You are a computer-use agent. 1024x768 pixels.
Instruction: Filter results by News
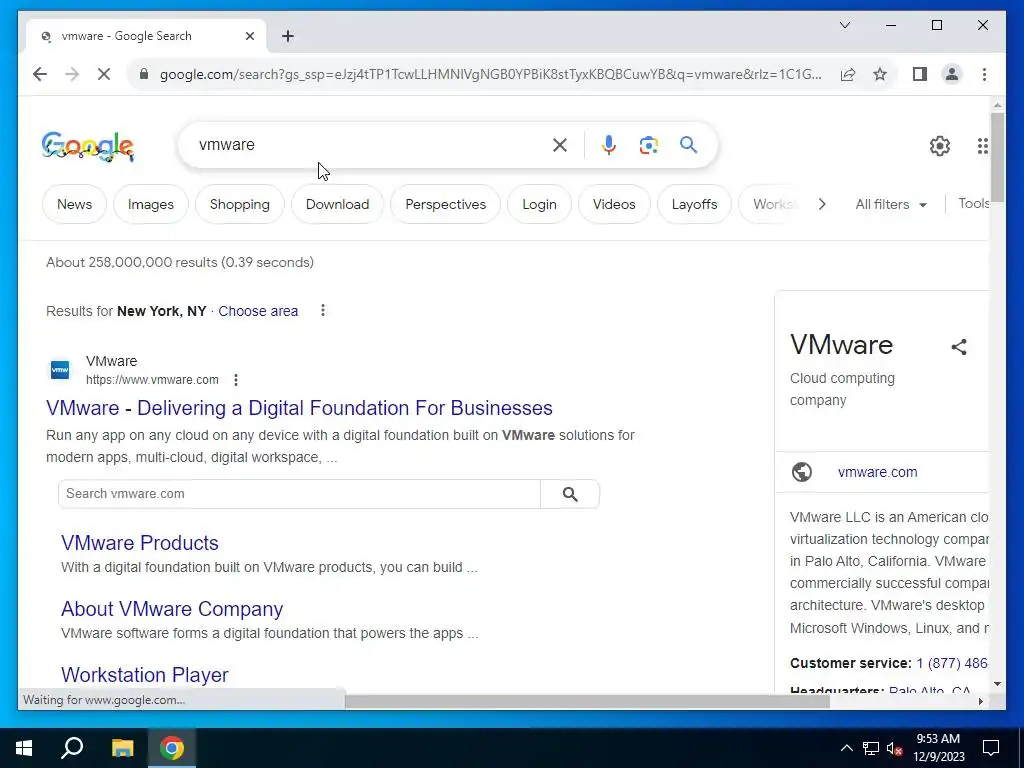point(74,204)
